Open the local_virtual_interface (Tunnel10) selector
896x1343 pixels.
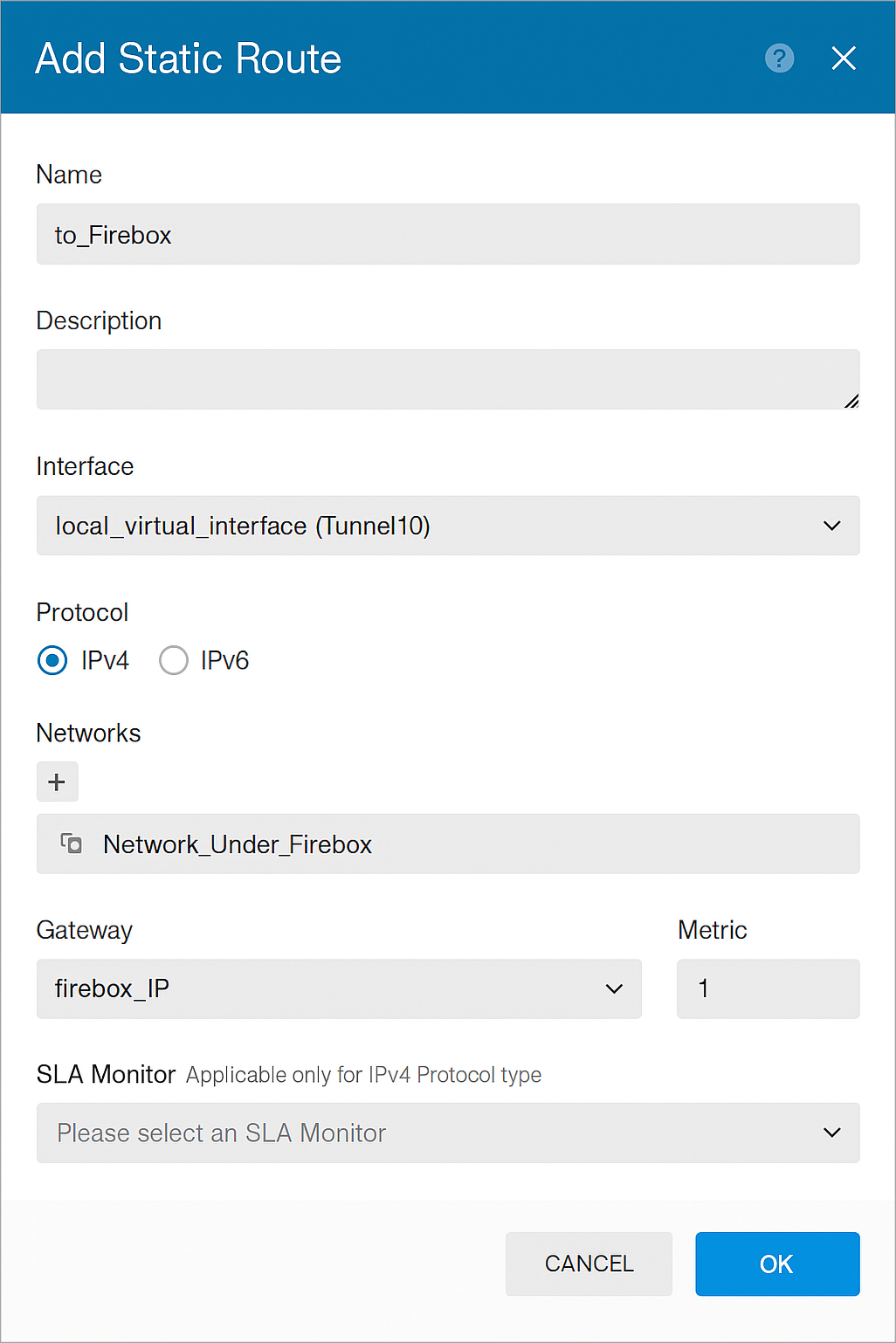(448, 526)
